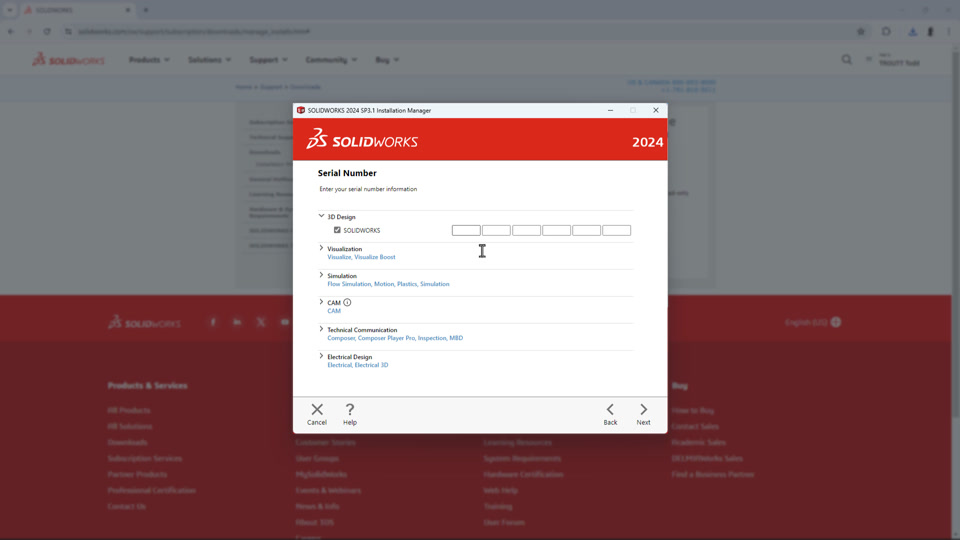960x540 pixels.
Task: Cancel the SOLIDWORKS installation
Action: (317, 414)
